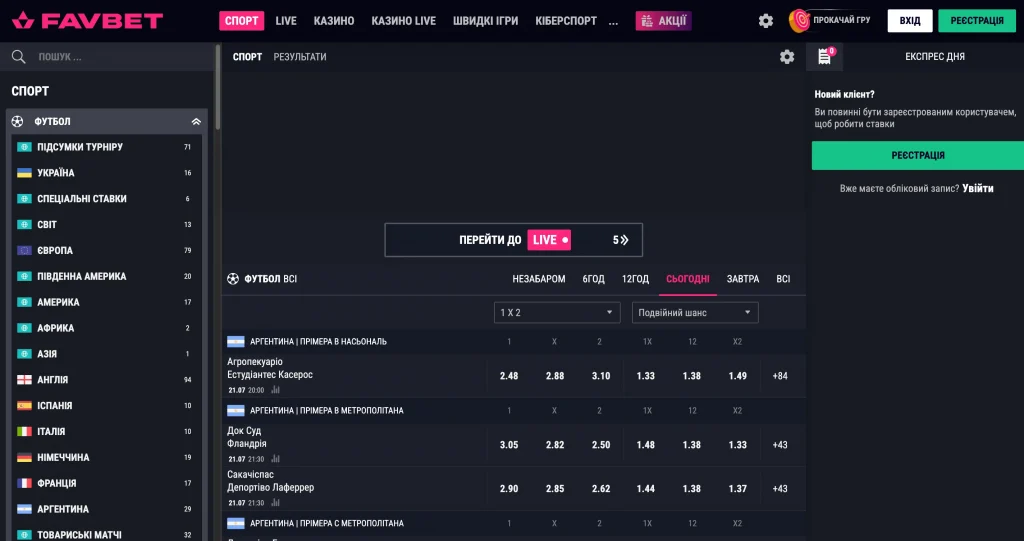The image size is (1024, 541).
Task: Click Argentina flag icon in sidebar
Action: [x=24, y=509]
